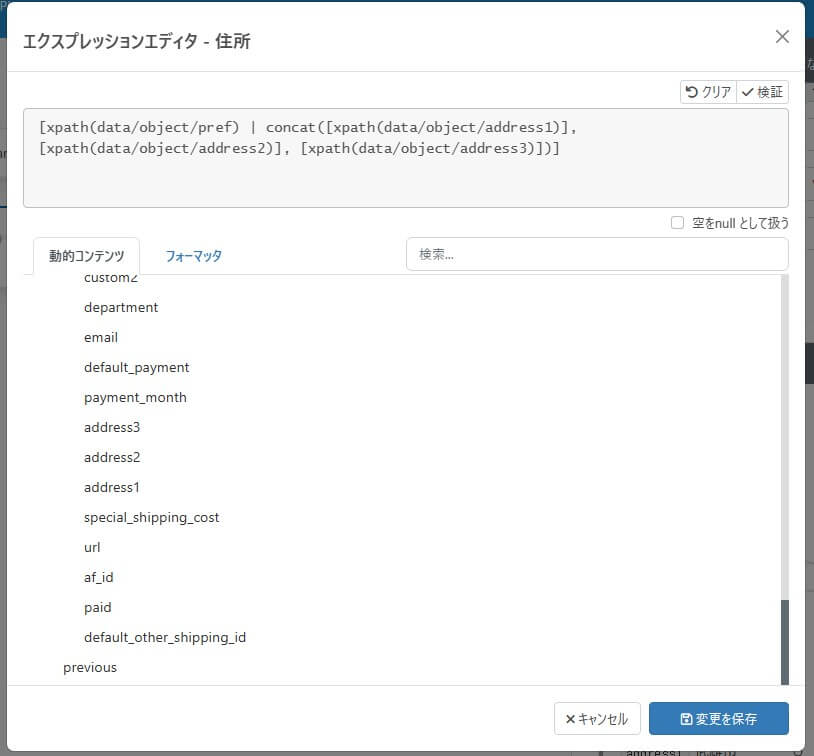Select the email item
Viewport: 814px width, 756px height.
coord(101,338)
